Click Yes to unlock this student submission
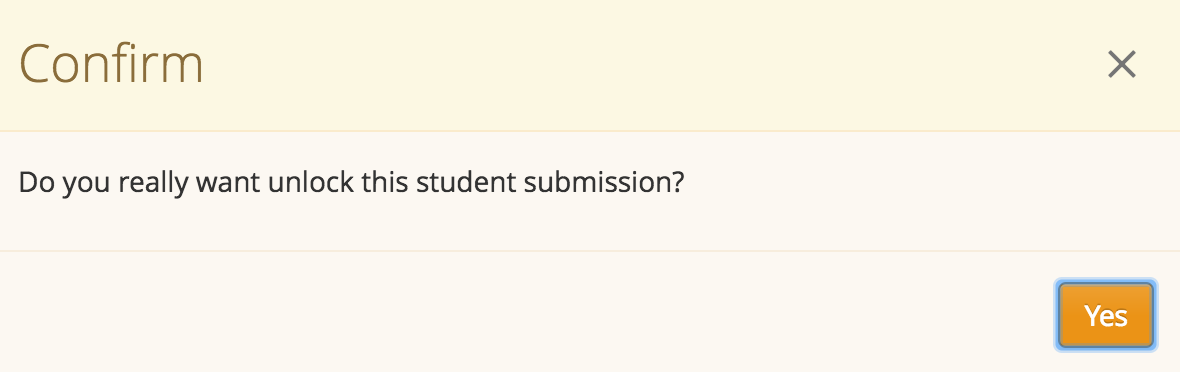Viewport: 1180px width, 372px height. pyautogui.click(x=1105, y=316)
